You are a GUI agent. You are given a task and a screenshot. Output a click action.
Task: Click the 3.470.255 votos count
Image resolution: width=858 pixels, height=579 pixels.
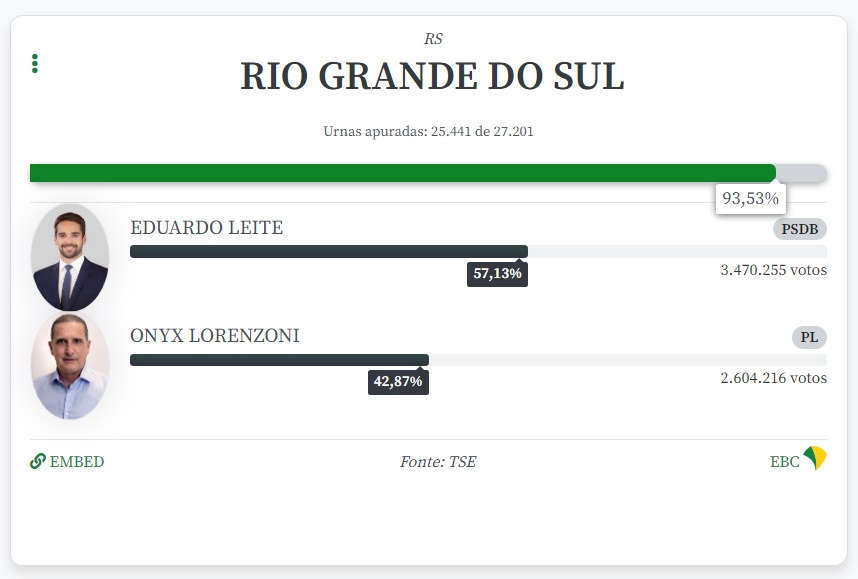point(773,270)
